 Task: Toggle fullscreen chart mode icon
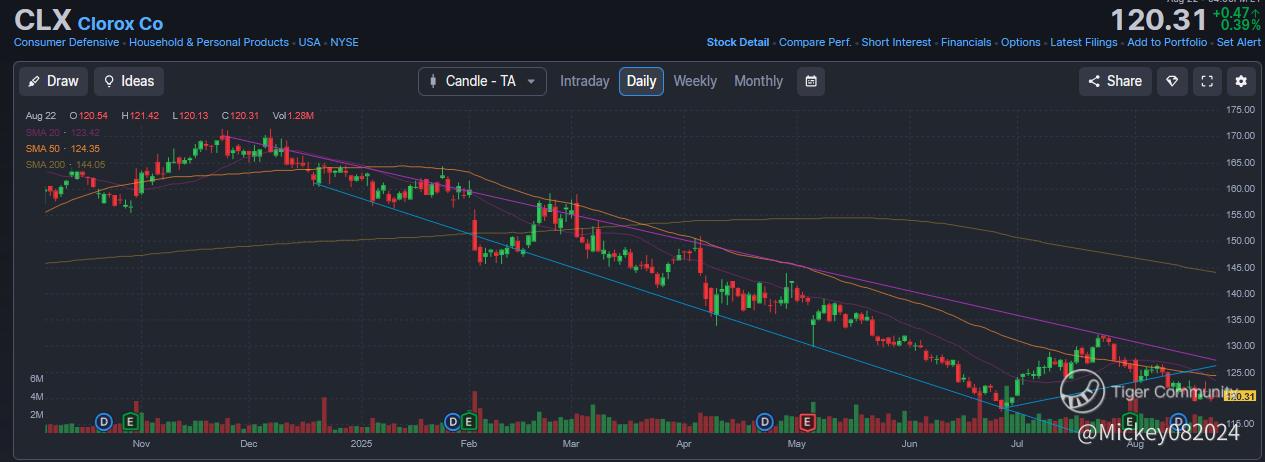pos(1207,81)
